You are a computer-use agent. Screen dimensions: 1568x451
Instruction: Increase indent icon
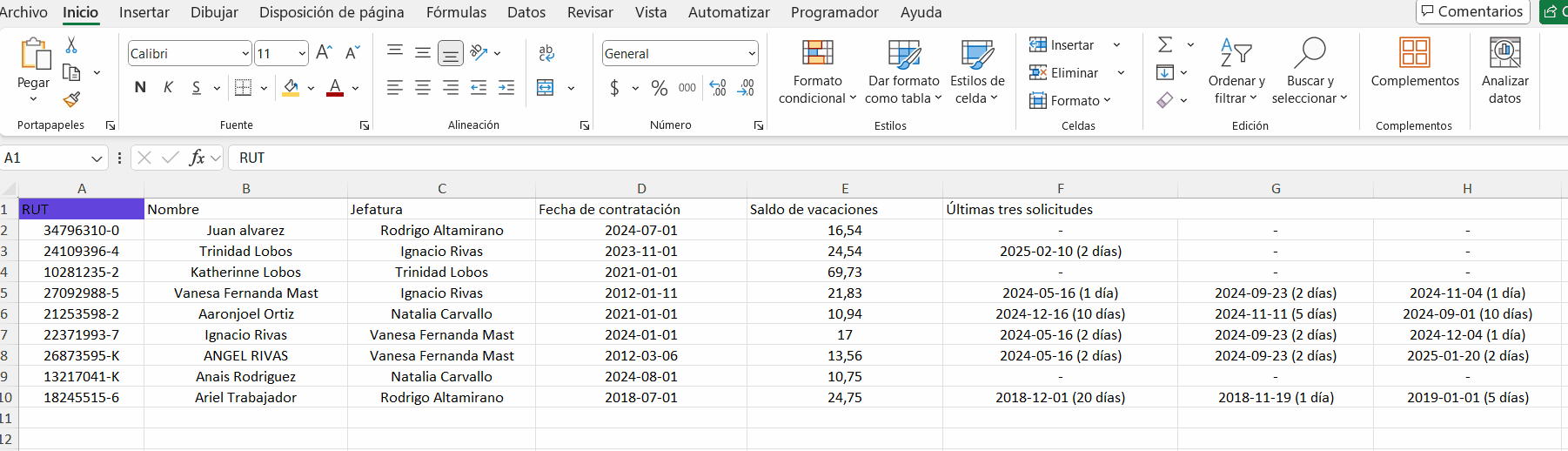pyautogui.click(x=506, y=87)
